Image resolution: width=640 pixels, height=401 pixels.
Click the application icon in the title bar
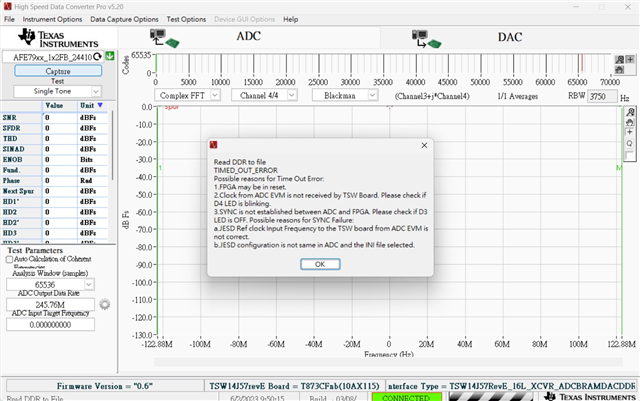click(x=7, y=7)
